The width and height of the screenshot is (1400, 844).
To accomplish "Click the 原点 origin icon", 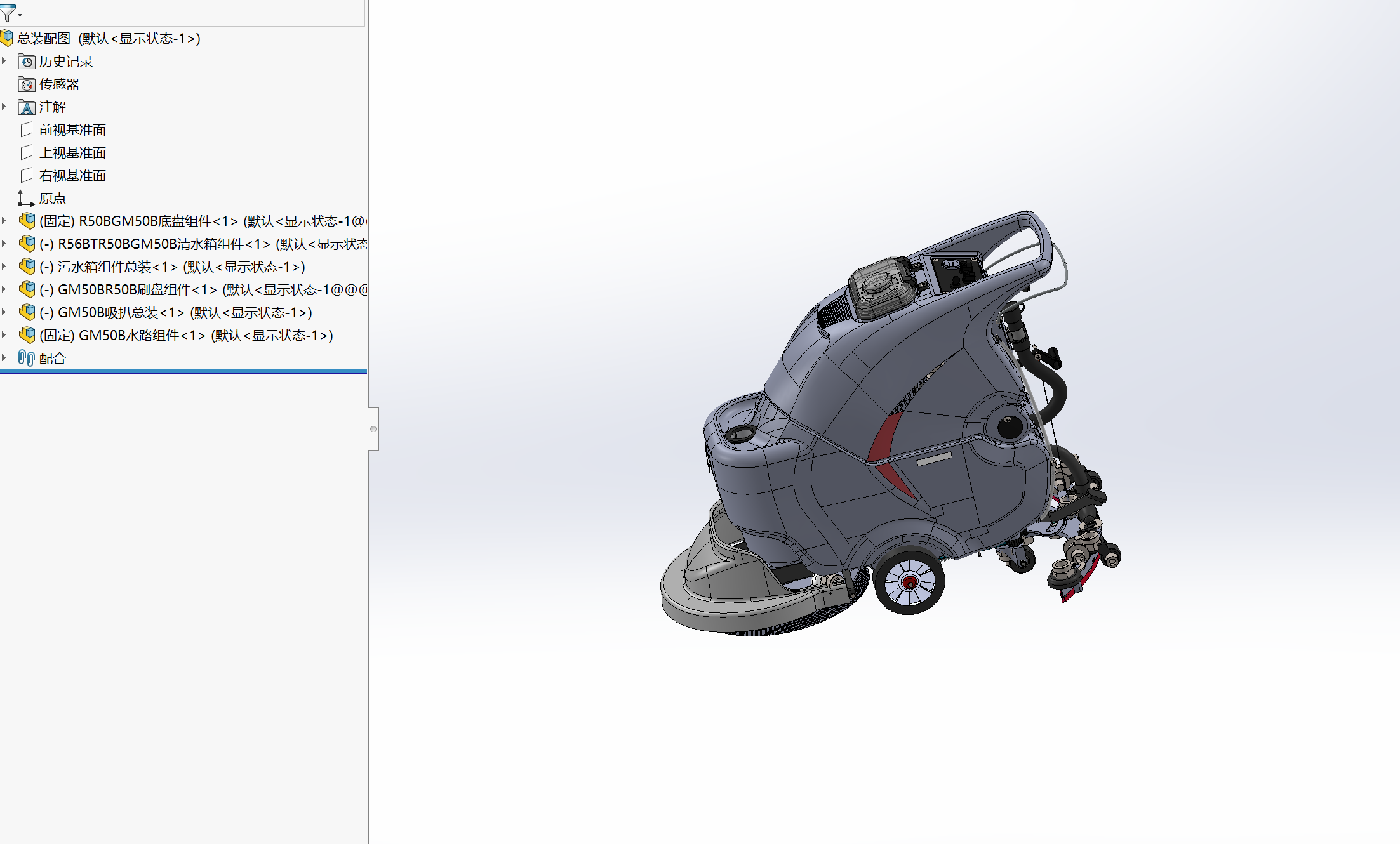I will coord(25,199).
